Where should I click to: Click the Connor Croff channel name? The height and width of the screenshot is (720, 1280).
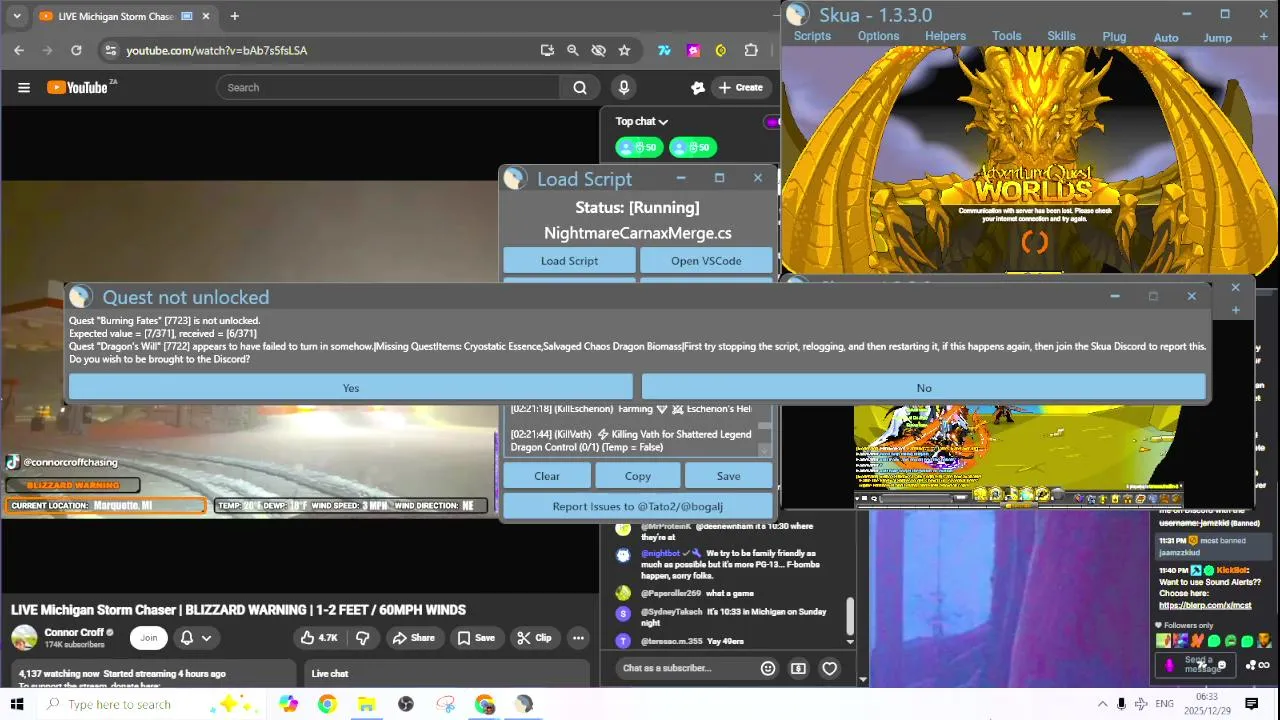[x=74, y=632]
